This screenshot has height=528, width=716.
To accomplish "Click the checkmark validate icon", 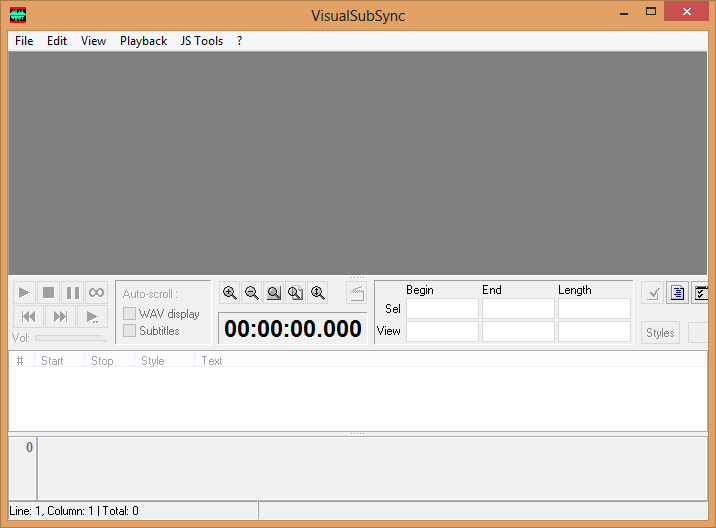I will tap(653, 293).
